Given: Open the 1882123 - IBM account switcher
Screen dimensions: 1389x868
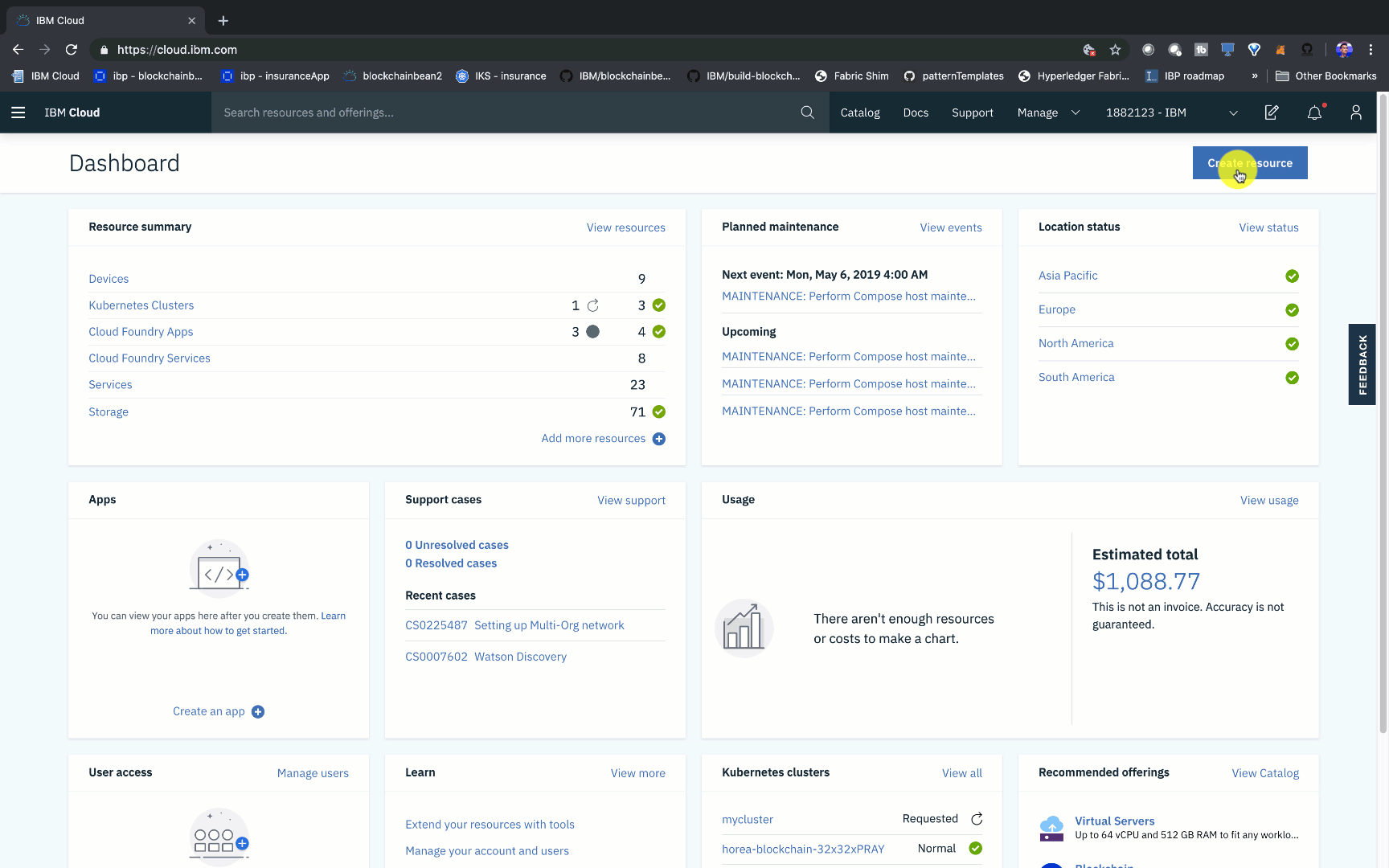Looking at the screenshot, I should click(1171, 113).
